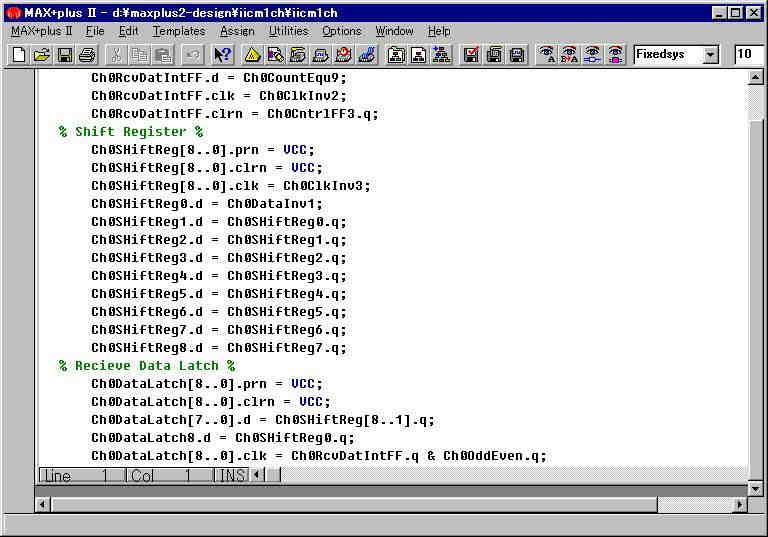The image size is (768, 537).
Task: Activate the context-sensitive help arrow icon
Action: [x=223, y=55]
